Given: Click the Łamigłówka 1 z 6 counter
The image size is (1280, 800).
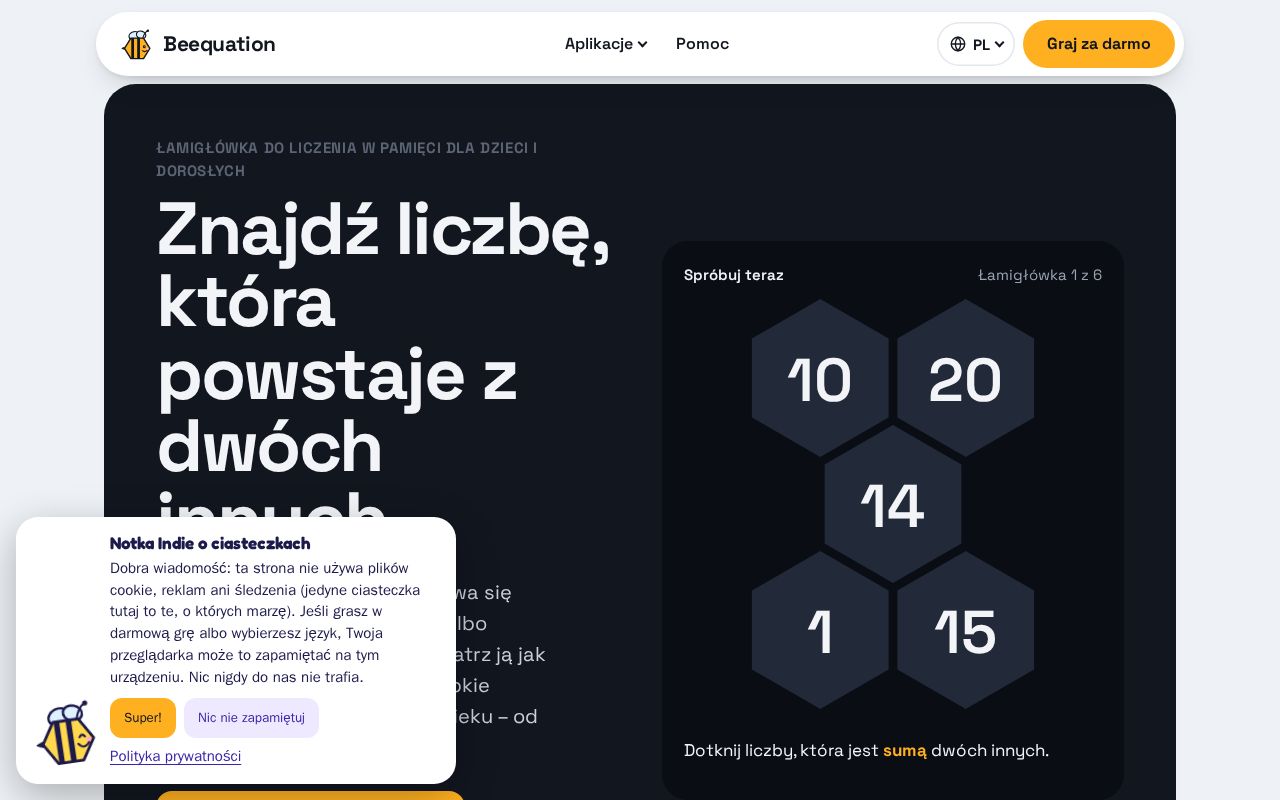Looking at the screenshot, I should [1040, 275].
